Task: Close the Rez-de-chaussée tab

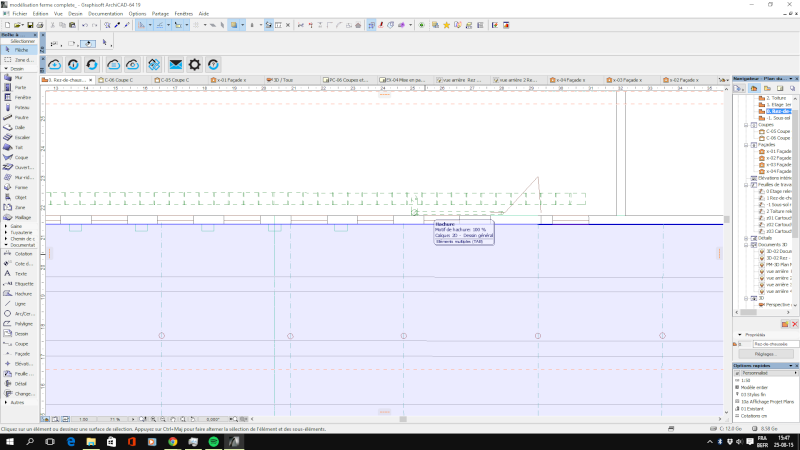Action: pos(91,80)
